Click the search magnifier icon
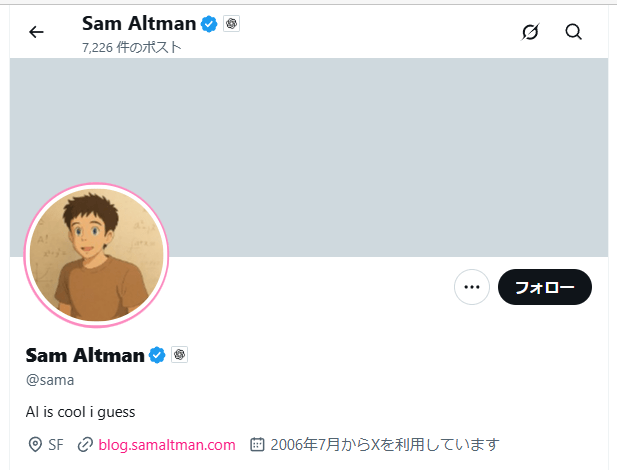617x470 pixels. [573, 32]
